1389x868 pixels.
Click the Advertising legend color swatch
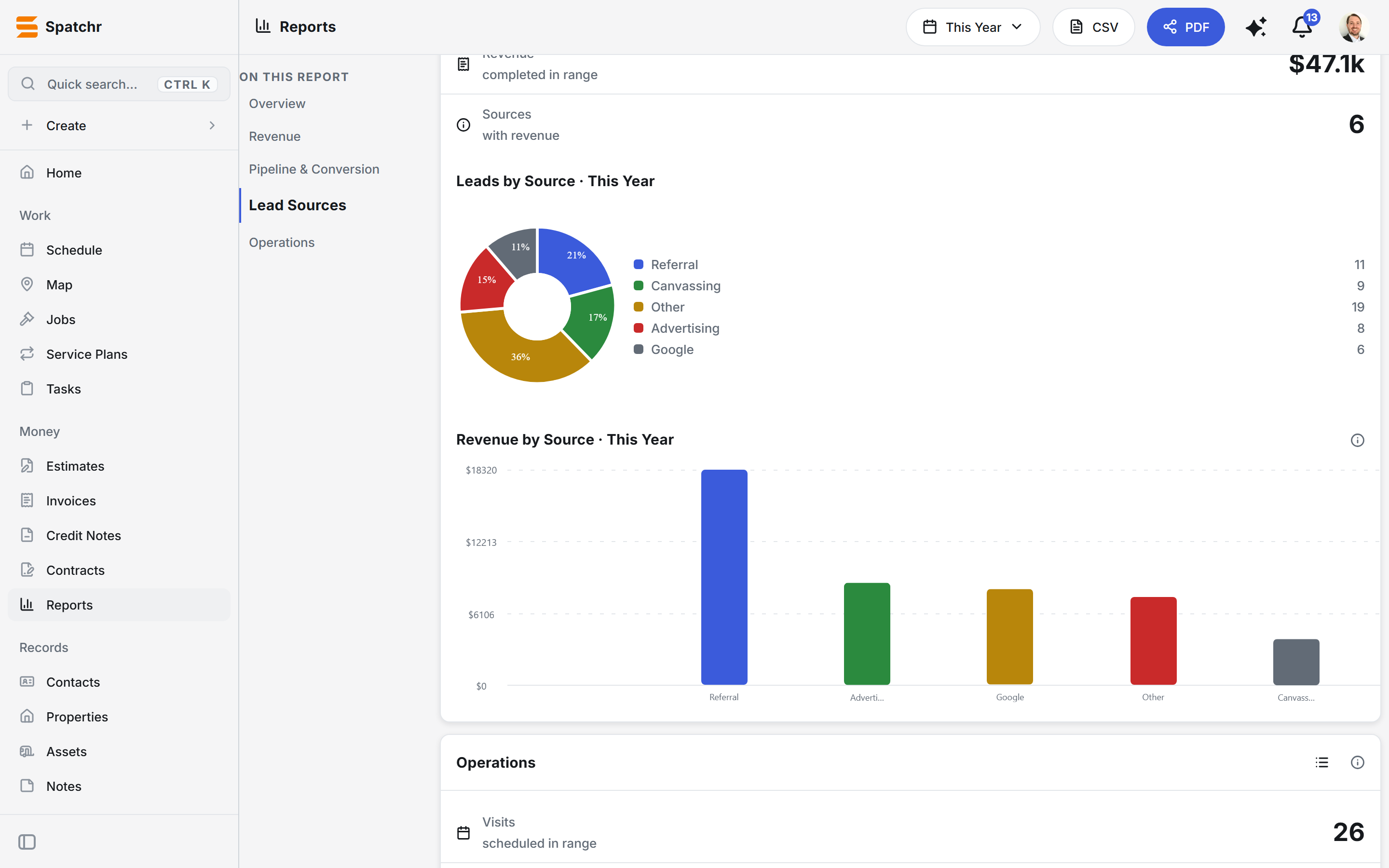tap(638, 328)
